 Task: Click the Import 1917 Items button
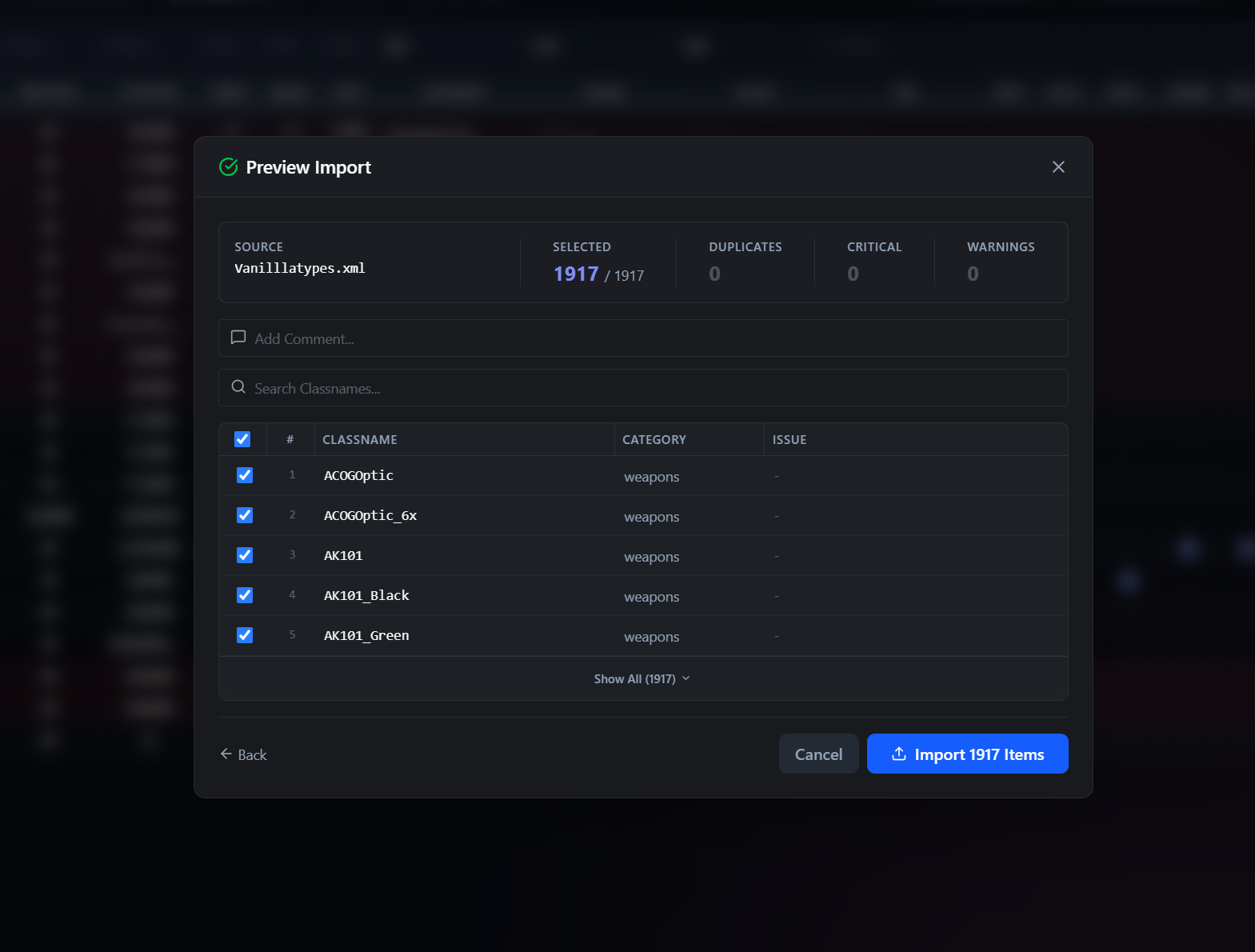tap(967, 754)
